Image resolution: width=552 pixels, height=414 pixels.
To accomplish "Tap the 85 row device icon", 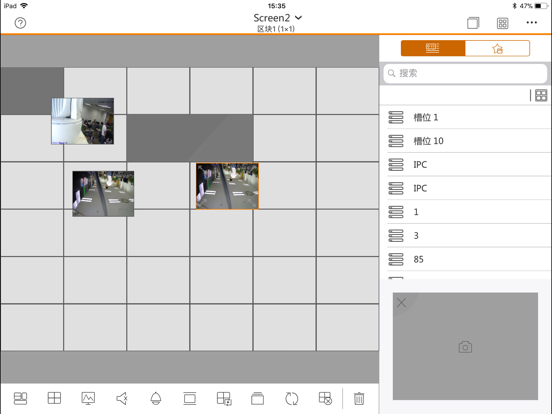I will click(396, 259).
